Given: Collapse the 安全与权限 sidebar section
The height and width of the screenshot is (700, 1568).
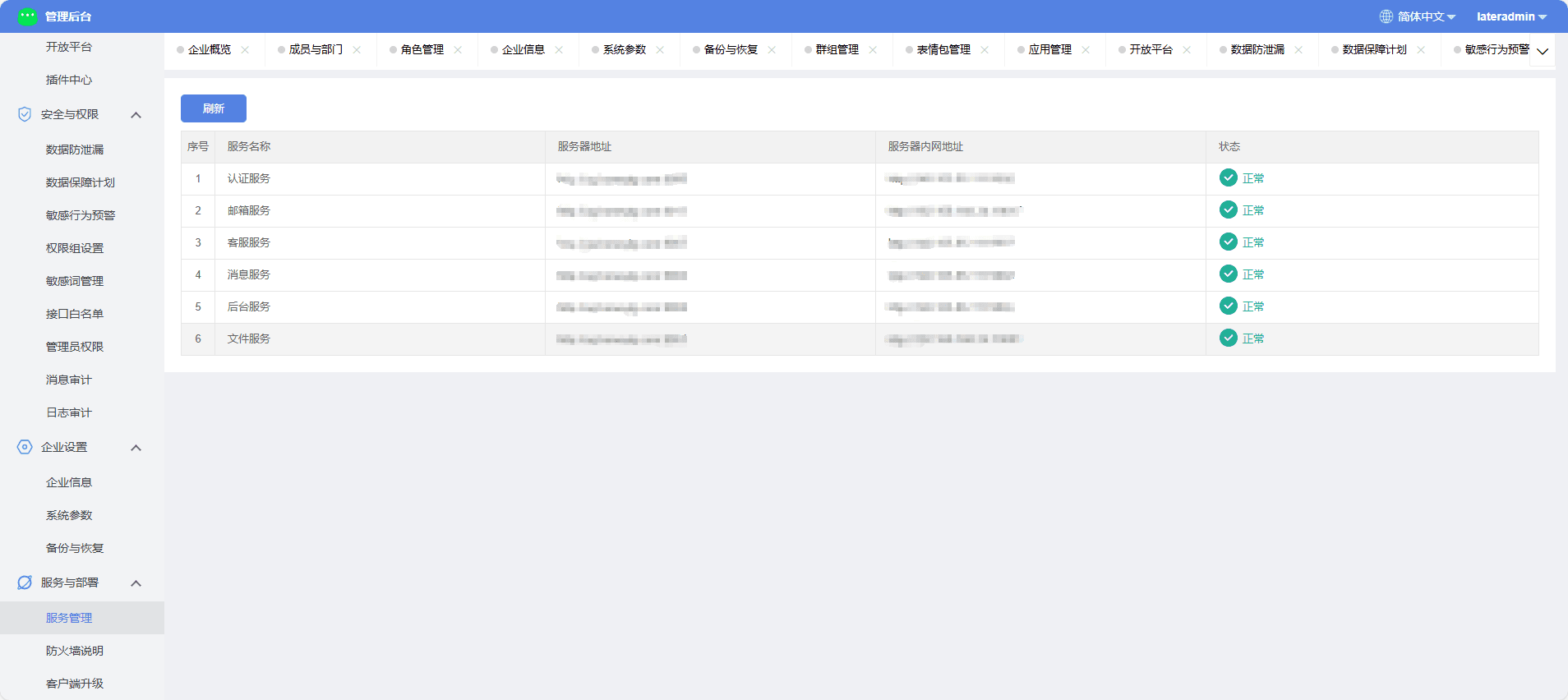Looking at the screenshot, I should (136, 115).
